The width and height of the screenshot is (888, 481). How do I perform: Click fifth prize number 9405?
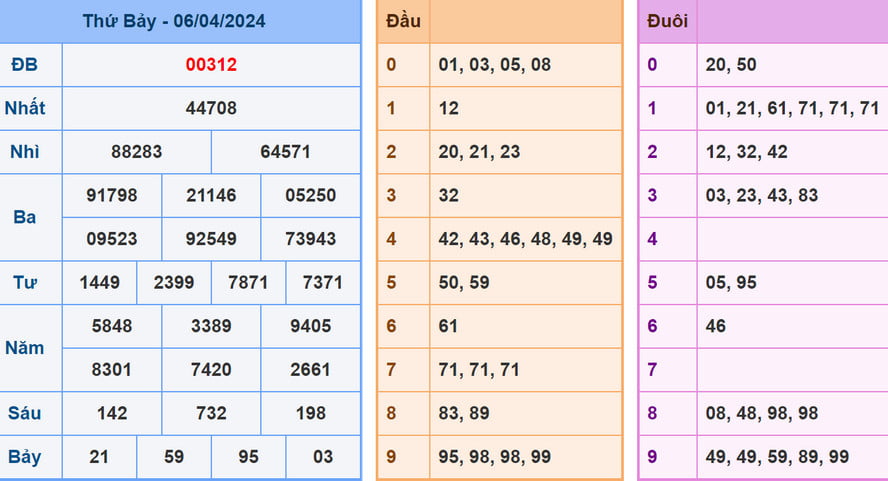click(310, 326)
